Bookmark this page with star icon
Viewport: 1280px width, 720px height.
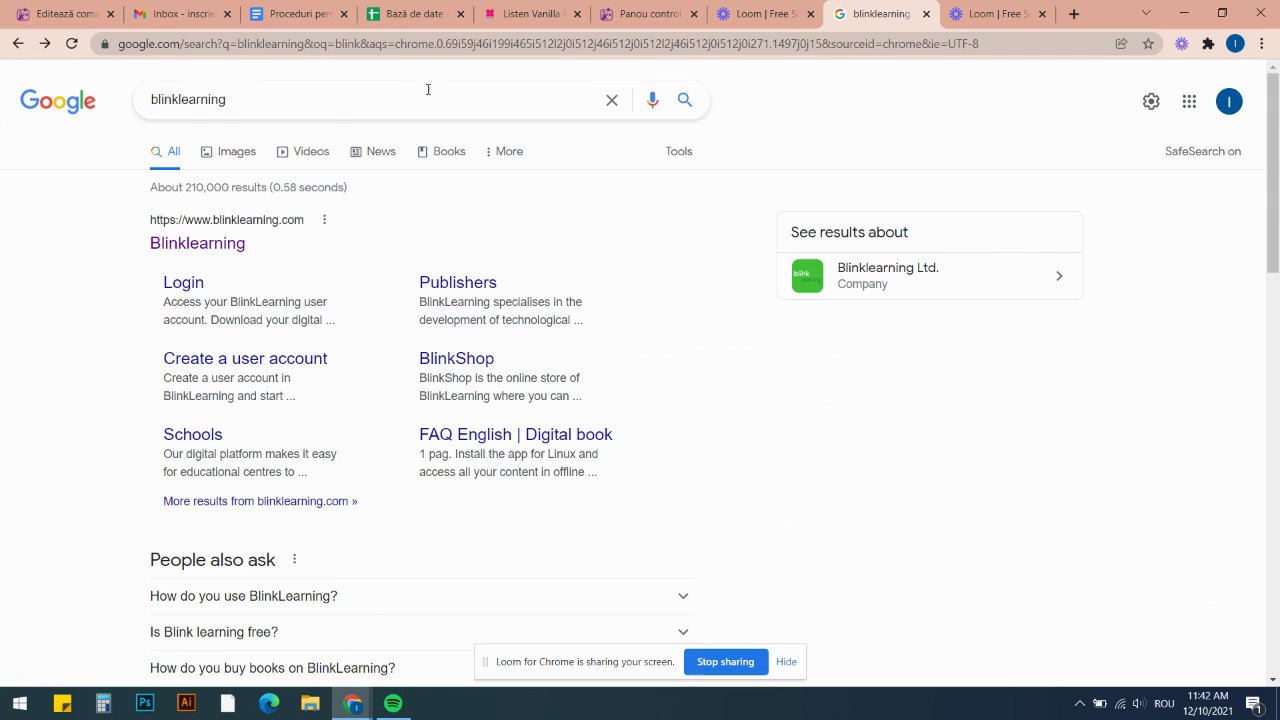(1148, 44)
